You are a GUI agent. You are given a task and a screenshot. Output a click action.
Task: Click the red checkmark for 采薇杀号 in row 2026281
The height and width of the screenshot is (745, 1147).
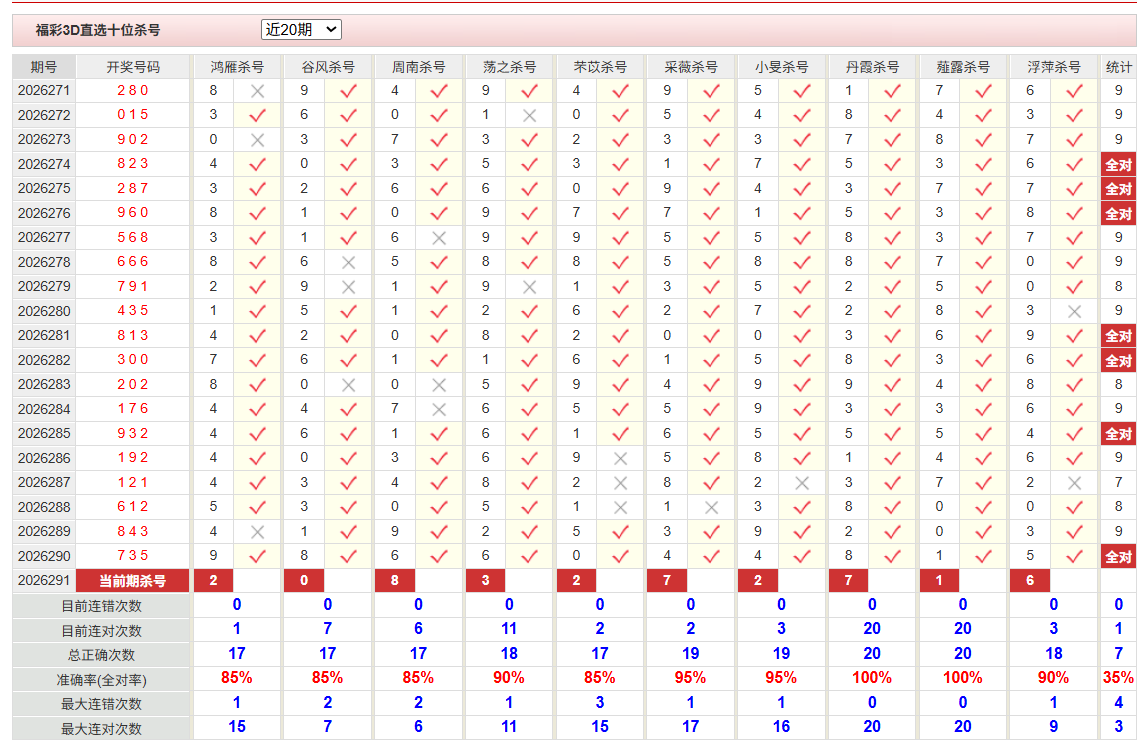pyautogui.click(x=711, y=336)
